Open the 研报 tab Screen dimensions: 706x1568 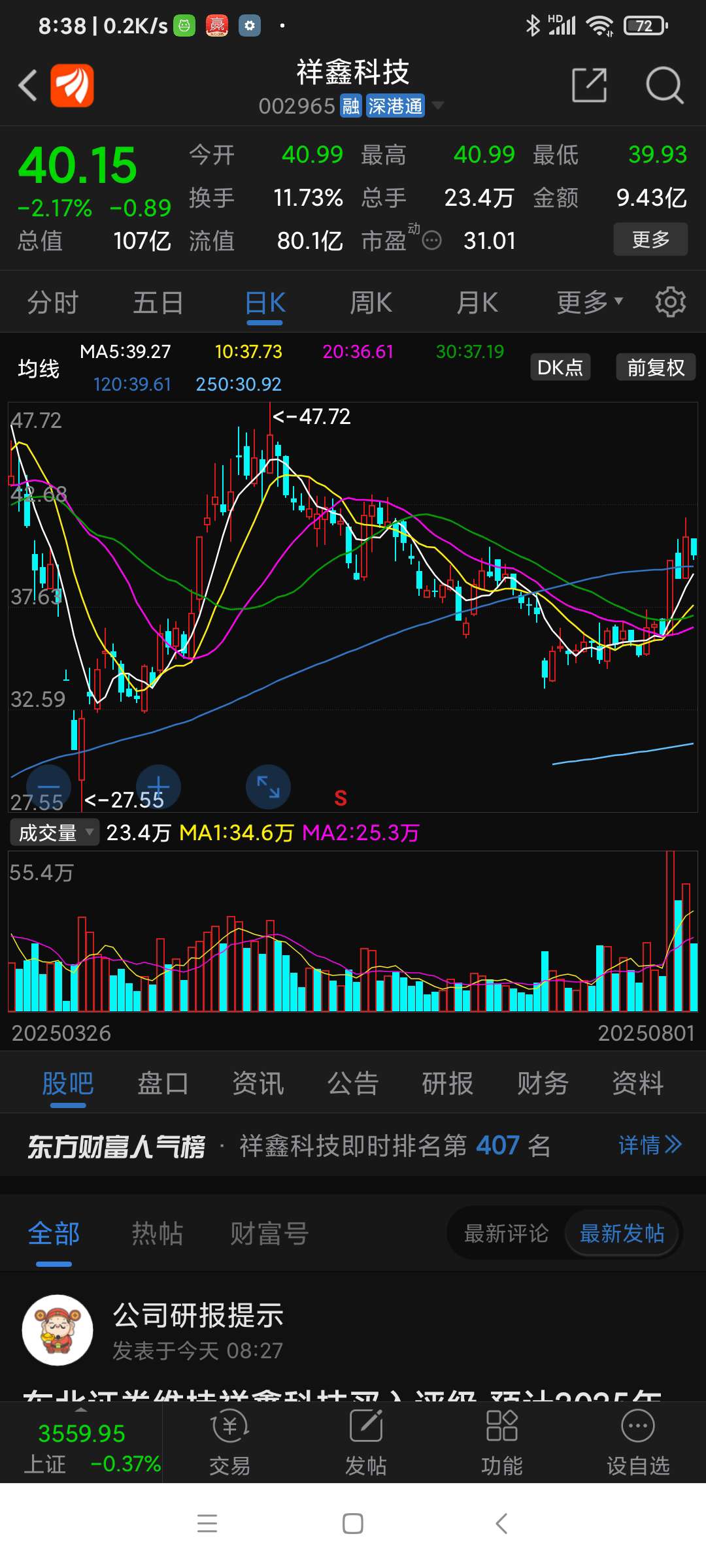[x=448, y=1083]
